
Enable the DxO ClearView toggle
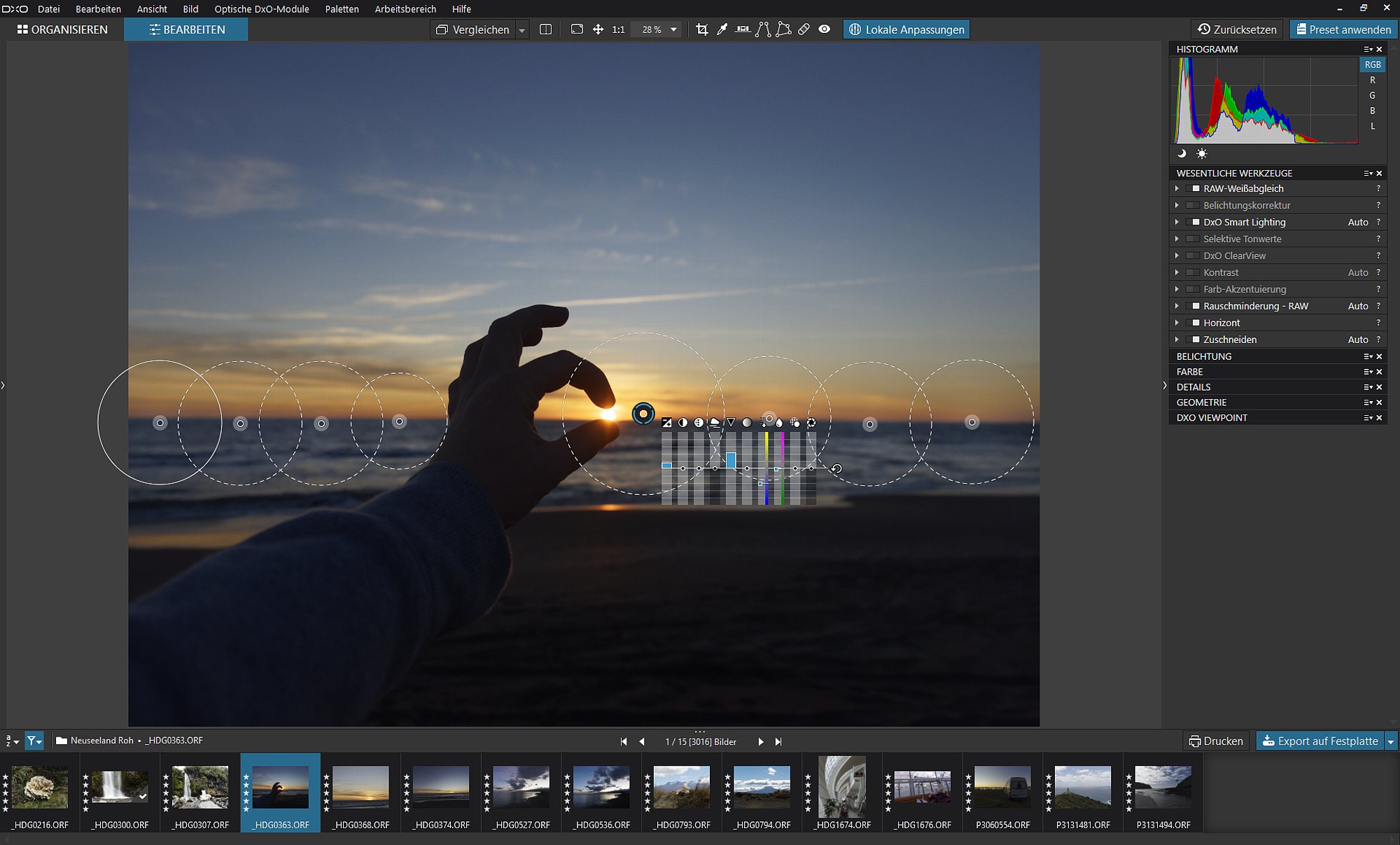1193,256
